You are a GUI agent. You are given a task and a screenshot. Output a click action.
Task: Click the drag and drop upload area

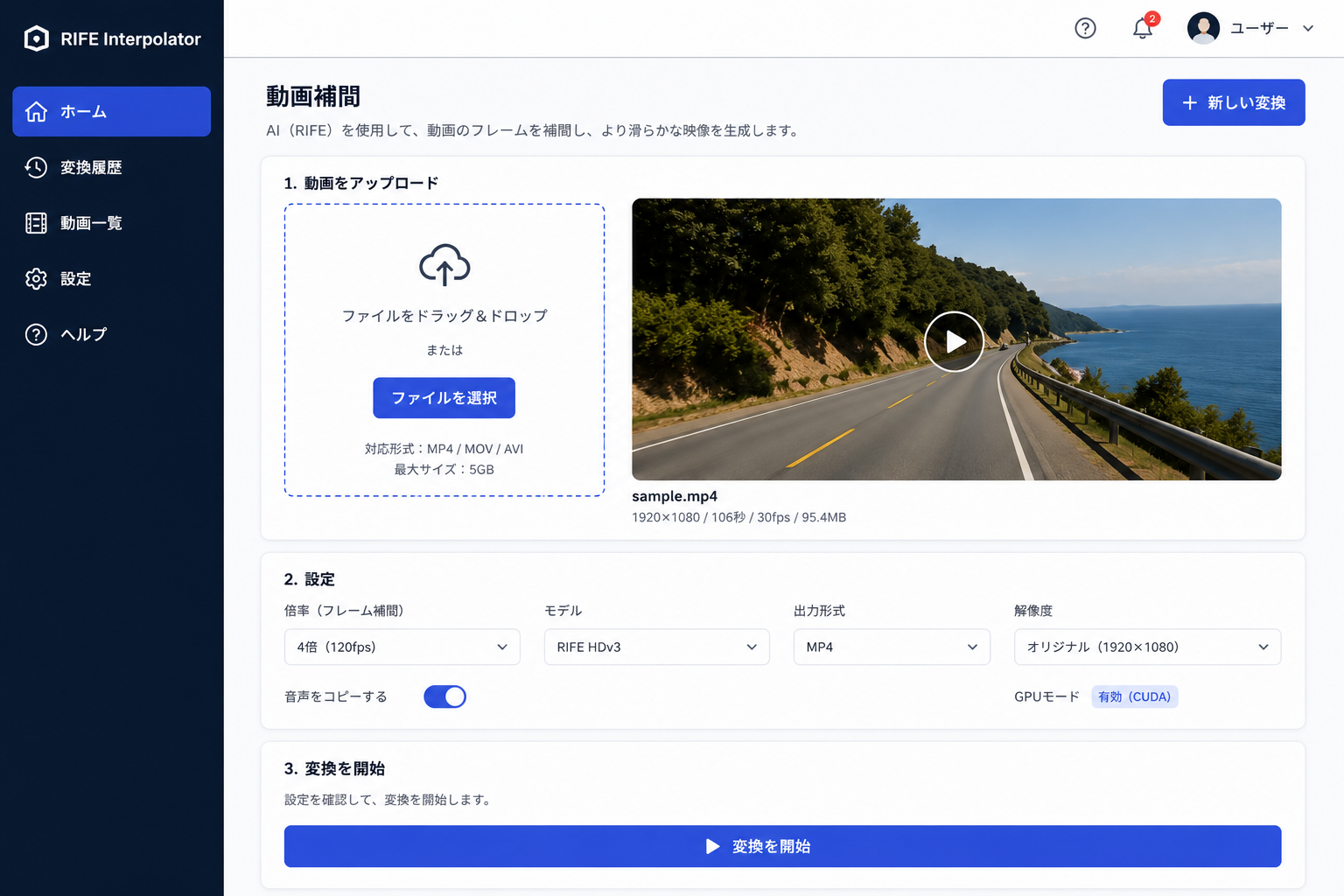[444, 350]
